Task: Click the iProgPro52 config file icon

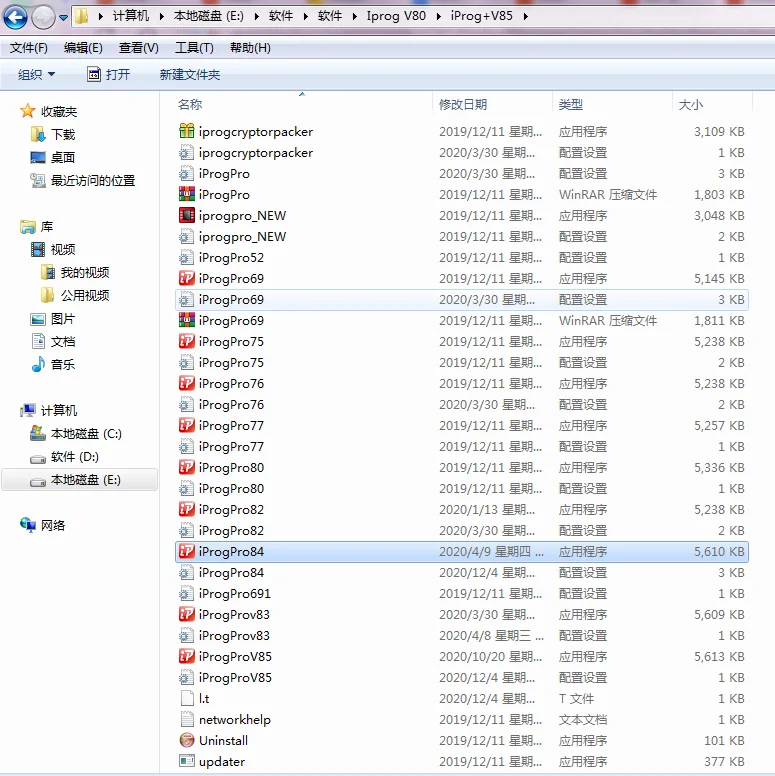Action: click(187, 257)
